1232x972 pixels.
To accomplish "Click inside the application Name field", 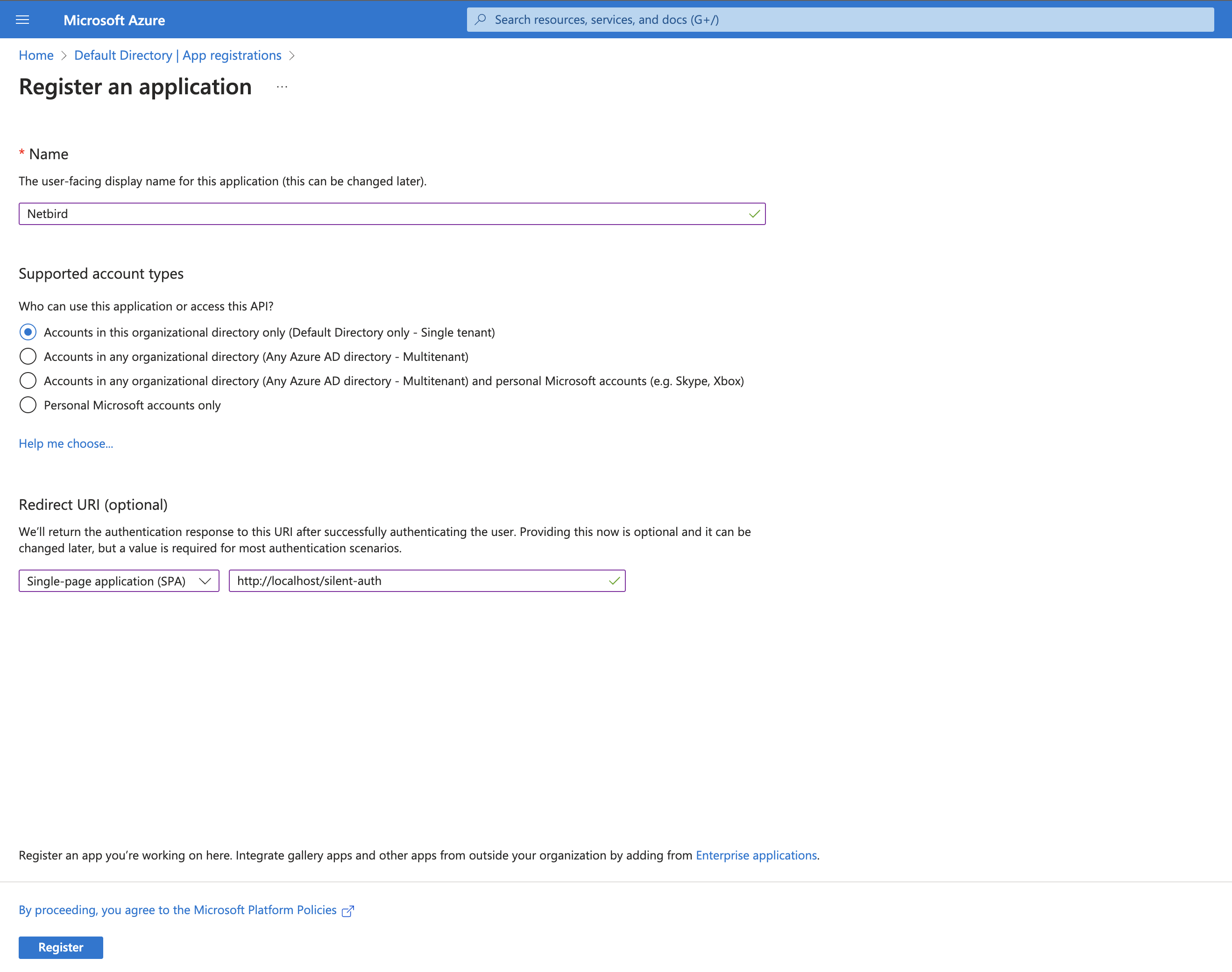I will pyautogui.click(x=392, y=214).
